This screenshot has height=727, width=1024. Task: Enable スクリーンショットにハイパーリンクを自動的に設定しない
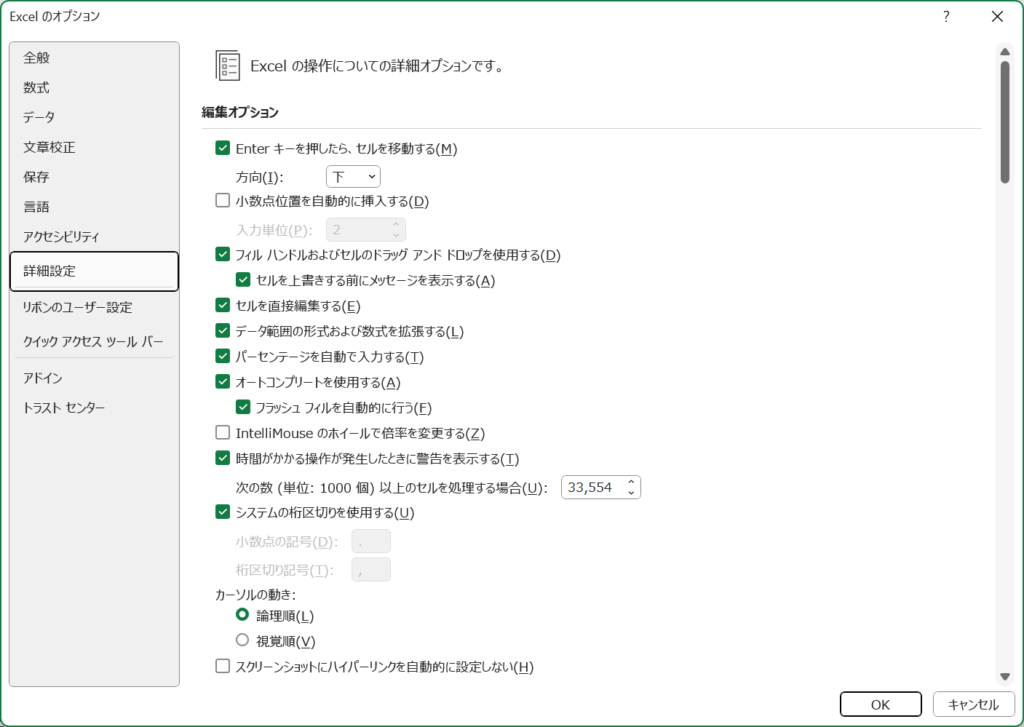[x=221, y=666]
